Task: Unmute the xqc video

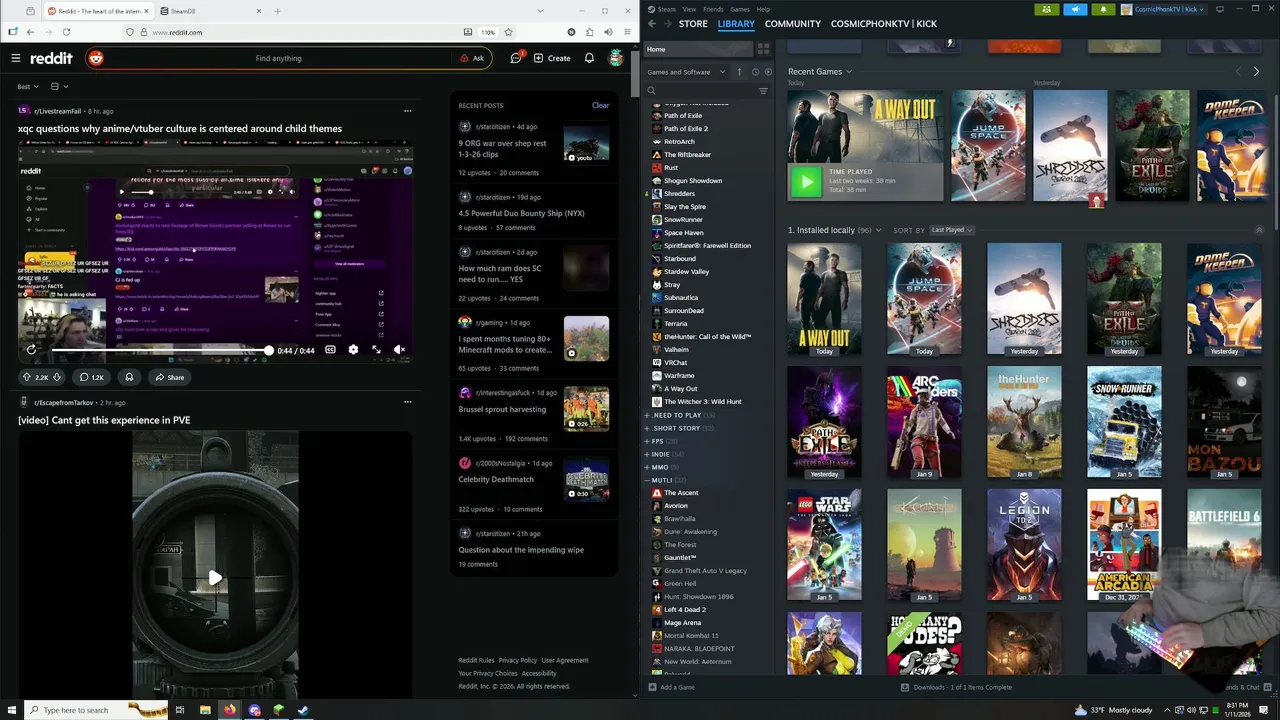Action: [x=399, y=350]
